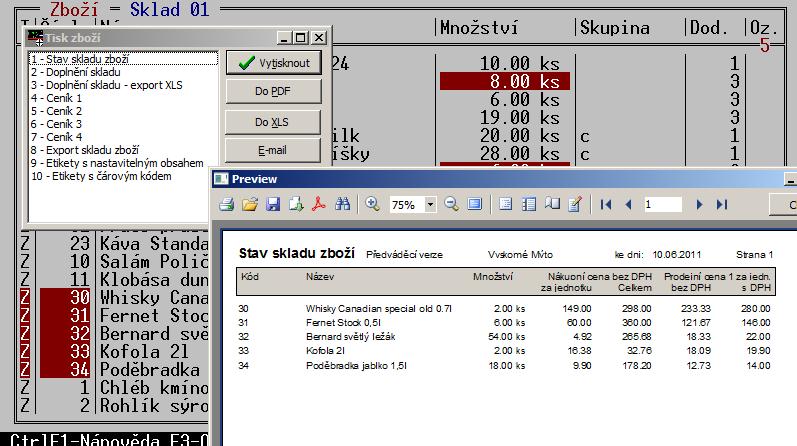The height and width of the screenshot is (446, 797).
Task: Open the 75% zoom dropdown arrow
Action: (430, 205)
